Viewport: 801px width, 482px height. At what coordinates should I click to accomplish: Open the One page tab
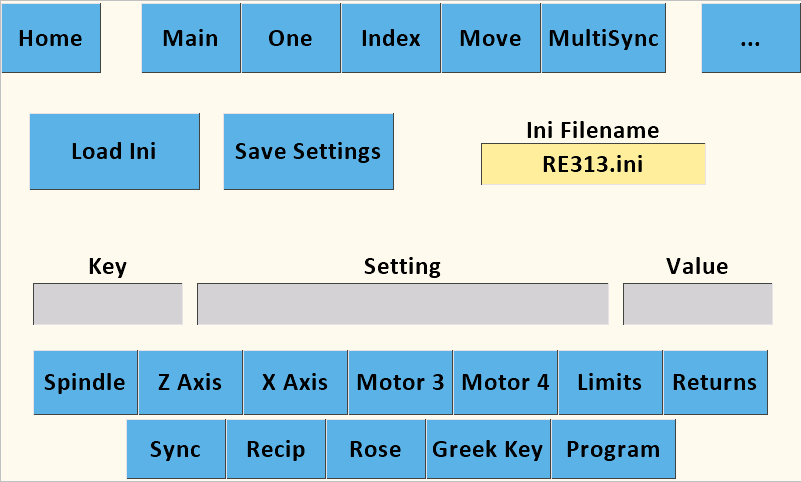(x=290, y=39)
